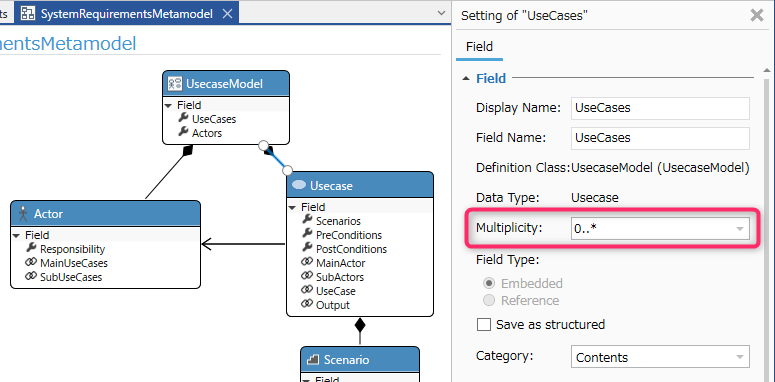Collapse the Field section in settings panel
This screenshot has height=382, width=775.
(466, 78)
